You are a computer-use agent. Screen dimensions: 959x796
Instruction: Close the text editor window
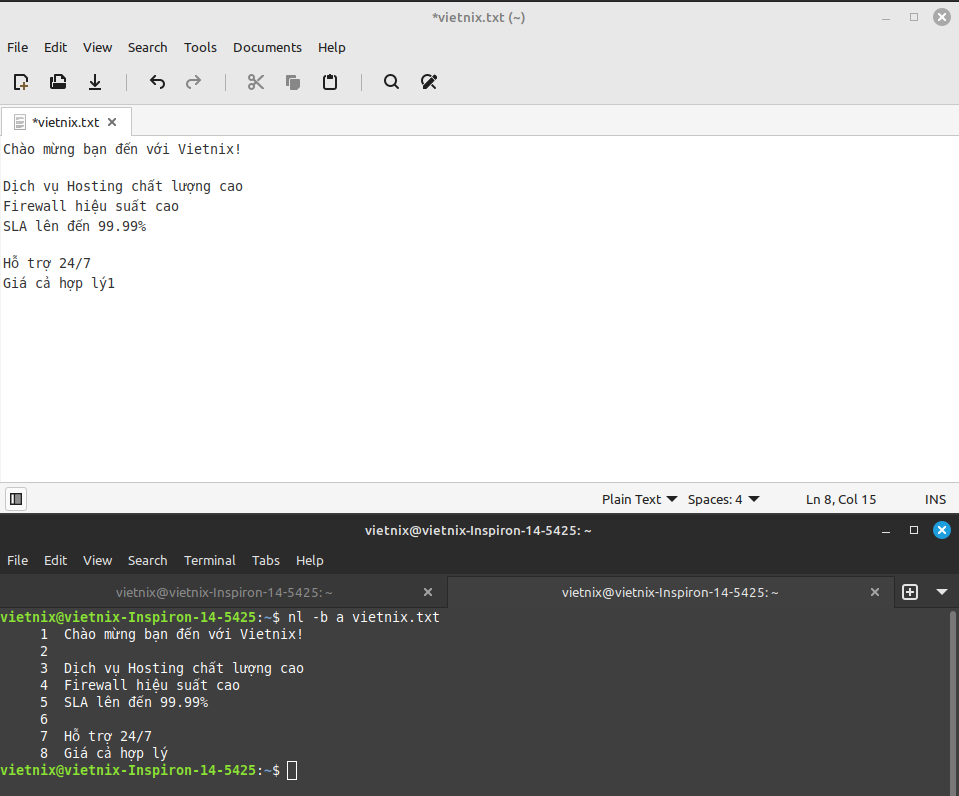[x=942, y=17]
